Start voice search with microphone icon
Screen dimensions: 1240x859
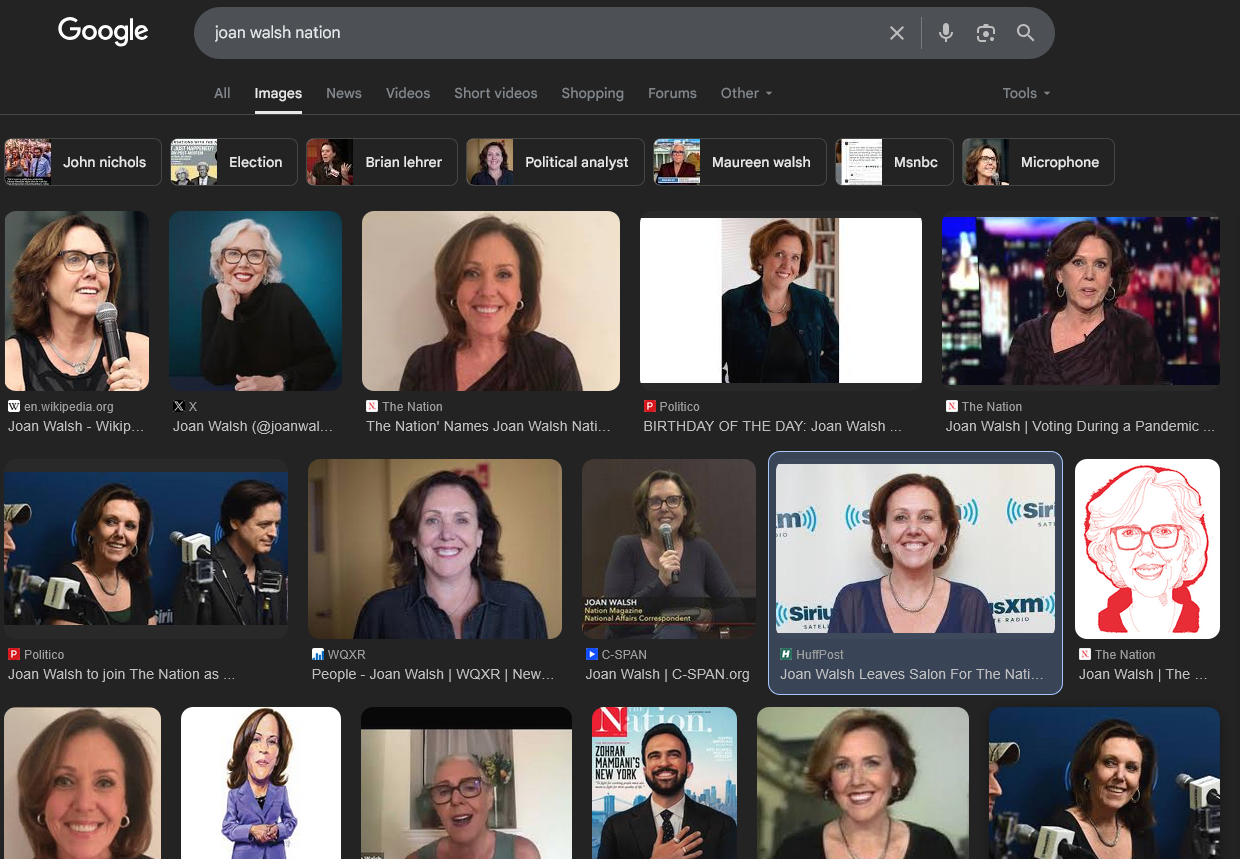click(946, 33)
